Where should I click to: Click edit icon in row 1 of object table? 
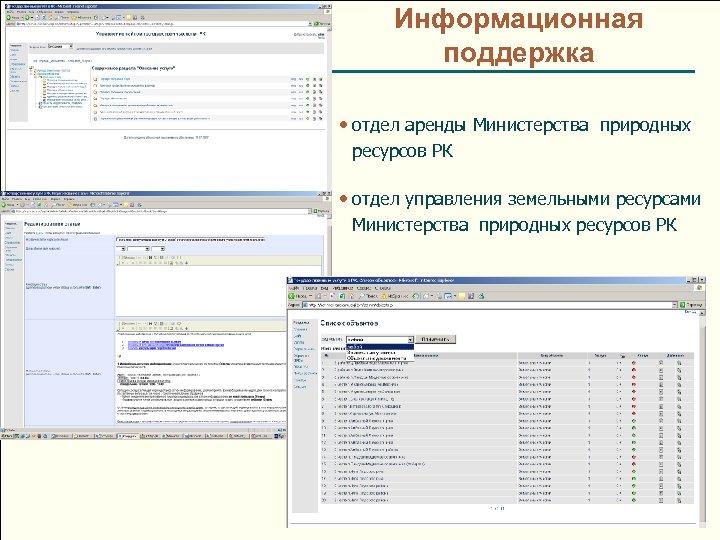661,363
